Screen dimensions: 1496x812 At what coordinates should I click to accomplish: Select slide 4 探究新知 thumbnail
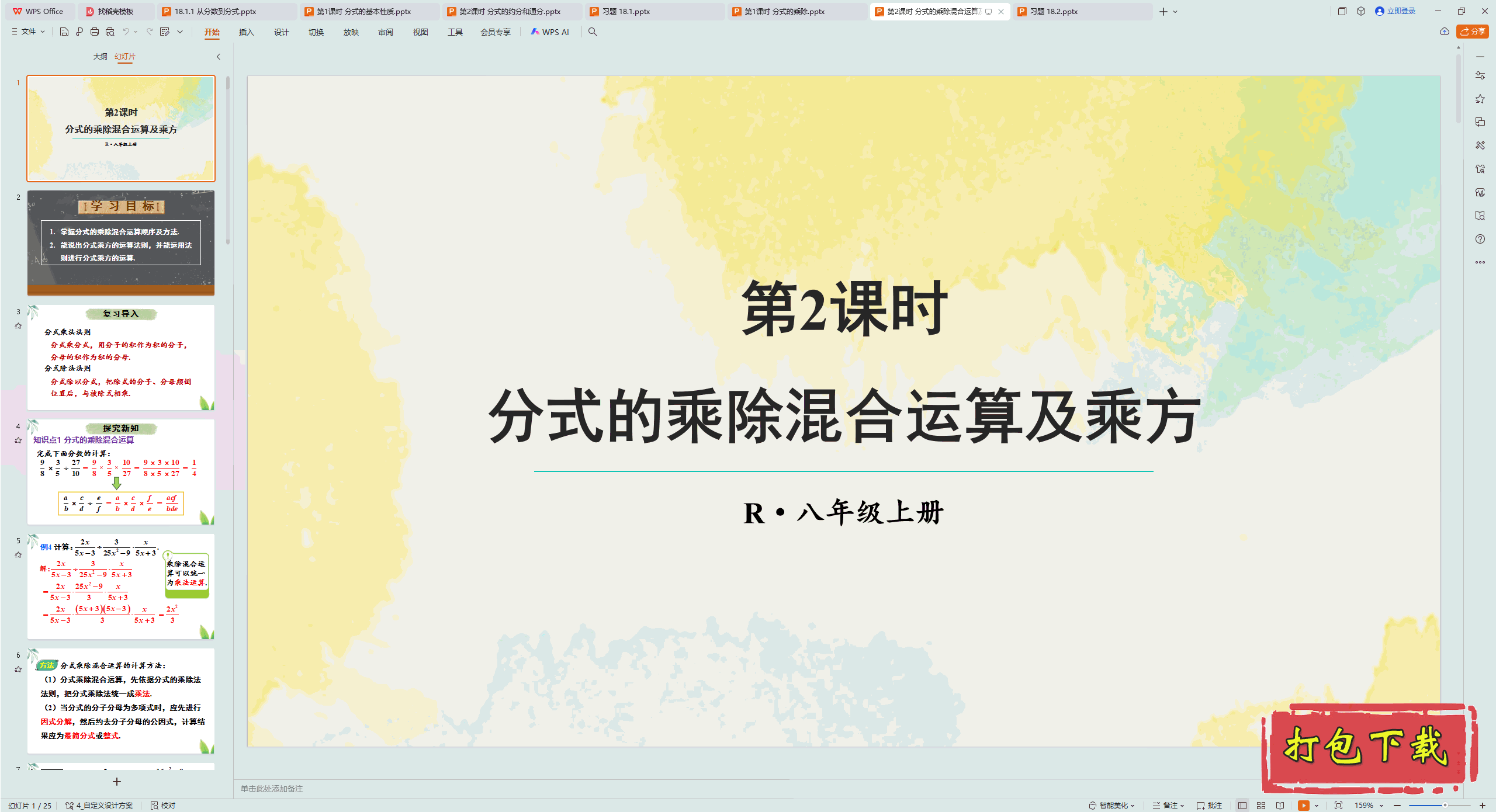[121, 471]
